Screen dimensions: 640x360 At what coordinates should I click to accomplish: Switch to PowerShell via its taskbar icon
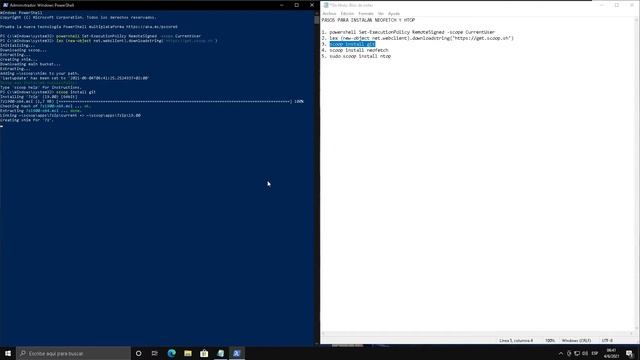[237, 353]
